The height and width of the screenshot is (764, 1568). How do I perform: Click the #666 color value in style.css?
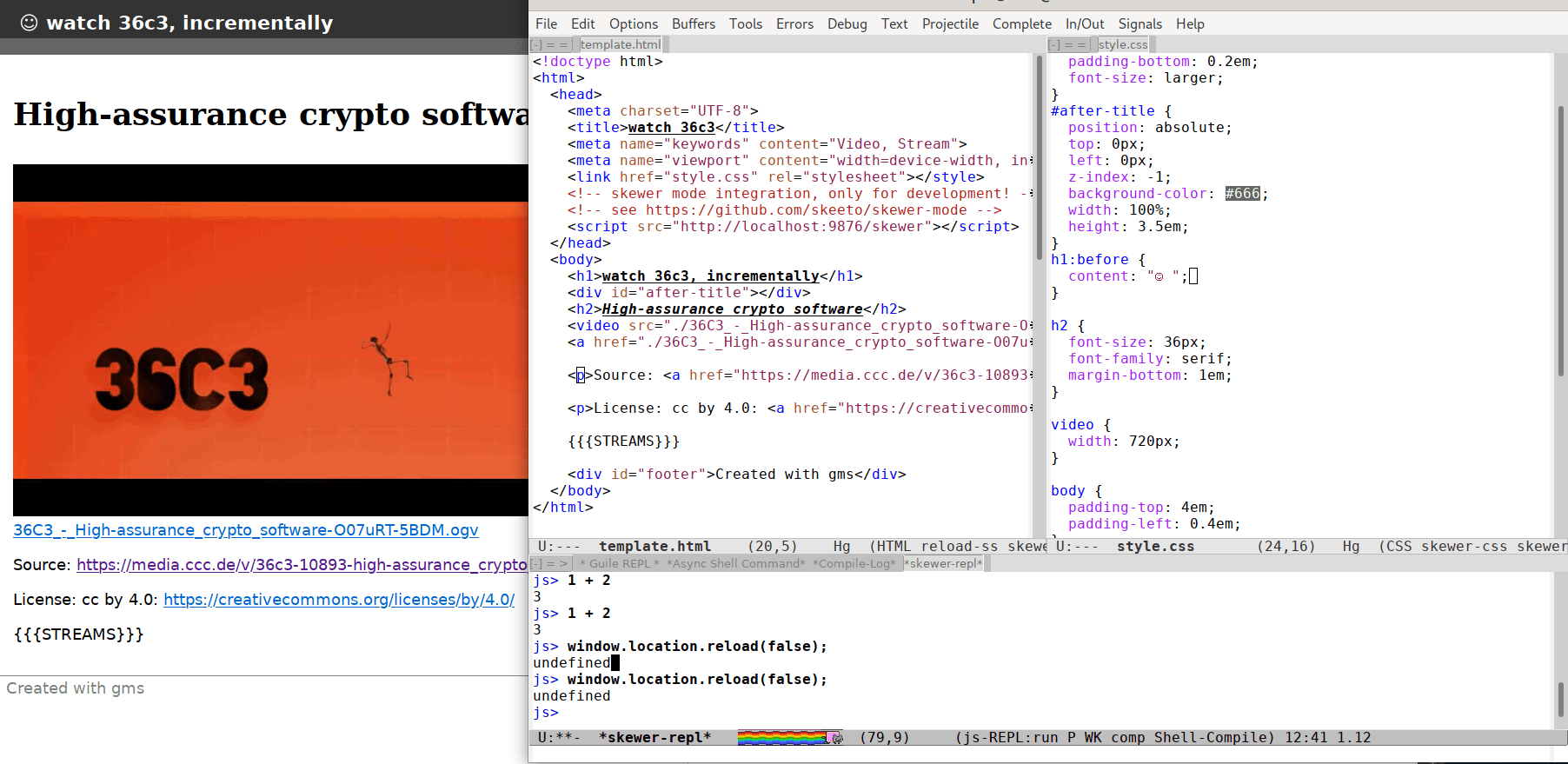(x=1242, y=194)
